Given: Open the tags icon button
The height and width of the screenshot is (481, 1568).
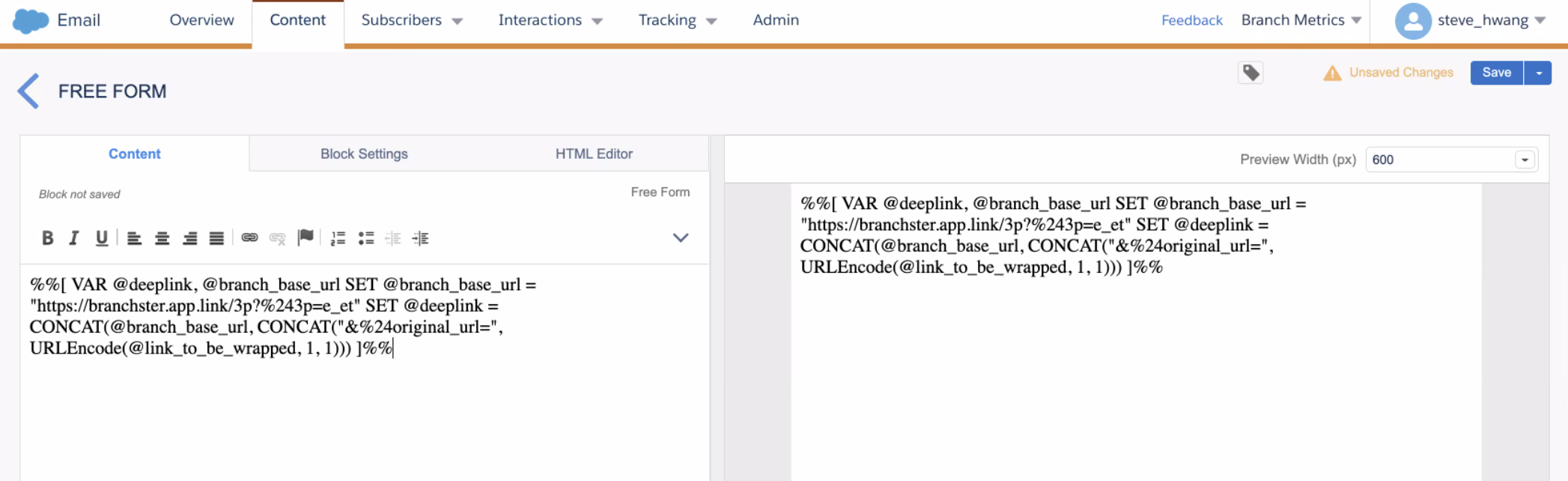Looking at the screenshot, I should [x=1251, y=73].
